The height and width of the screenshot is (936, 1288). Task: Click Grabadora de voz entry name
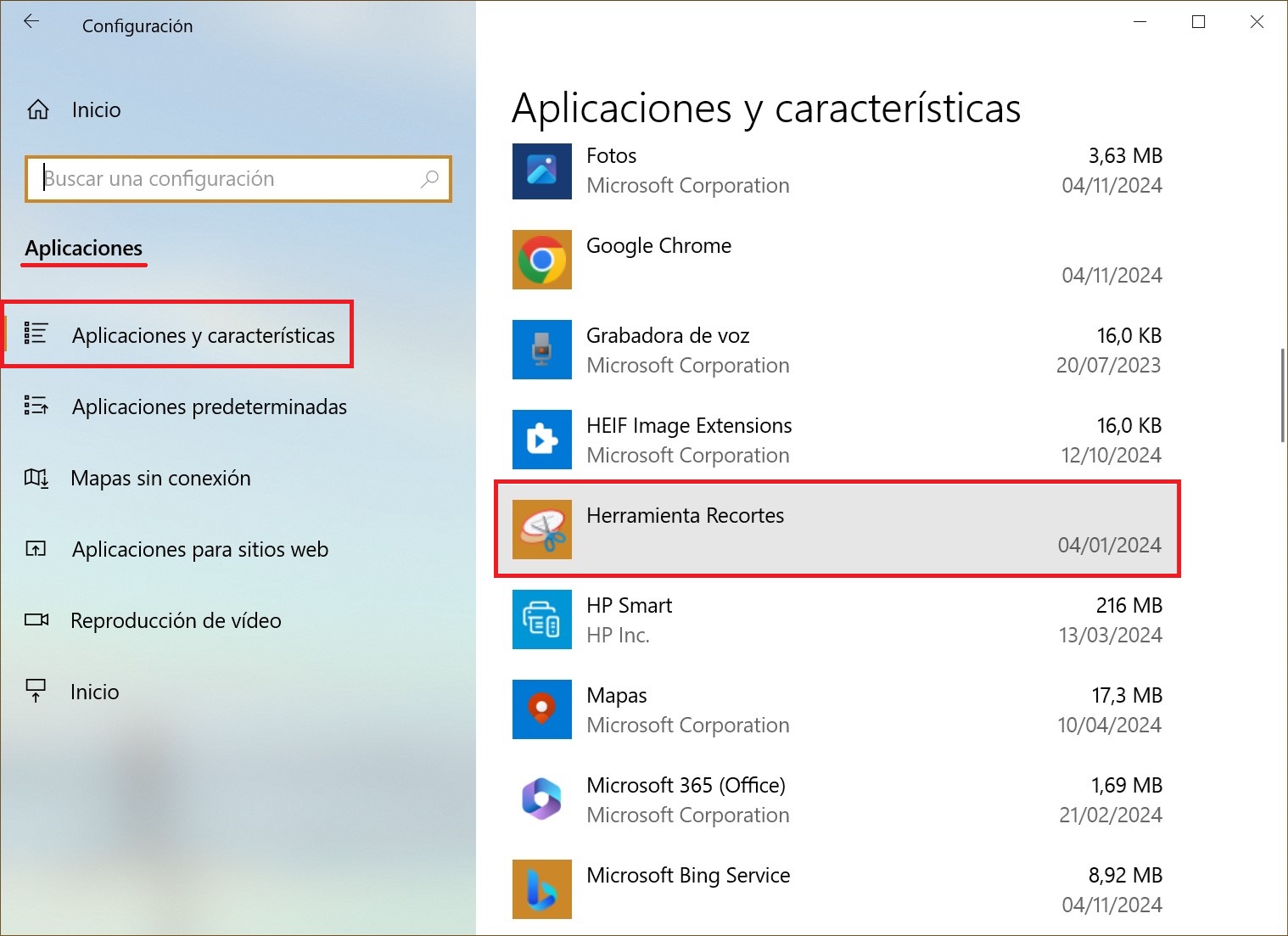(668, 335)
